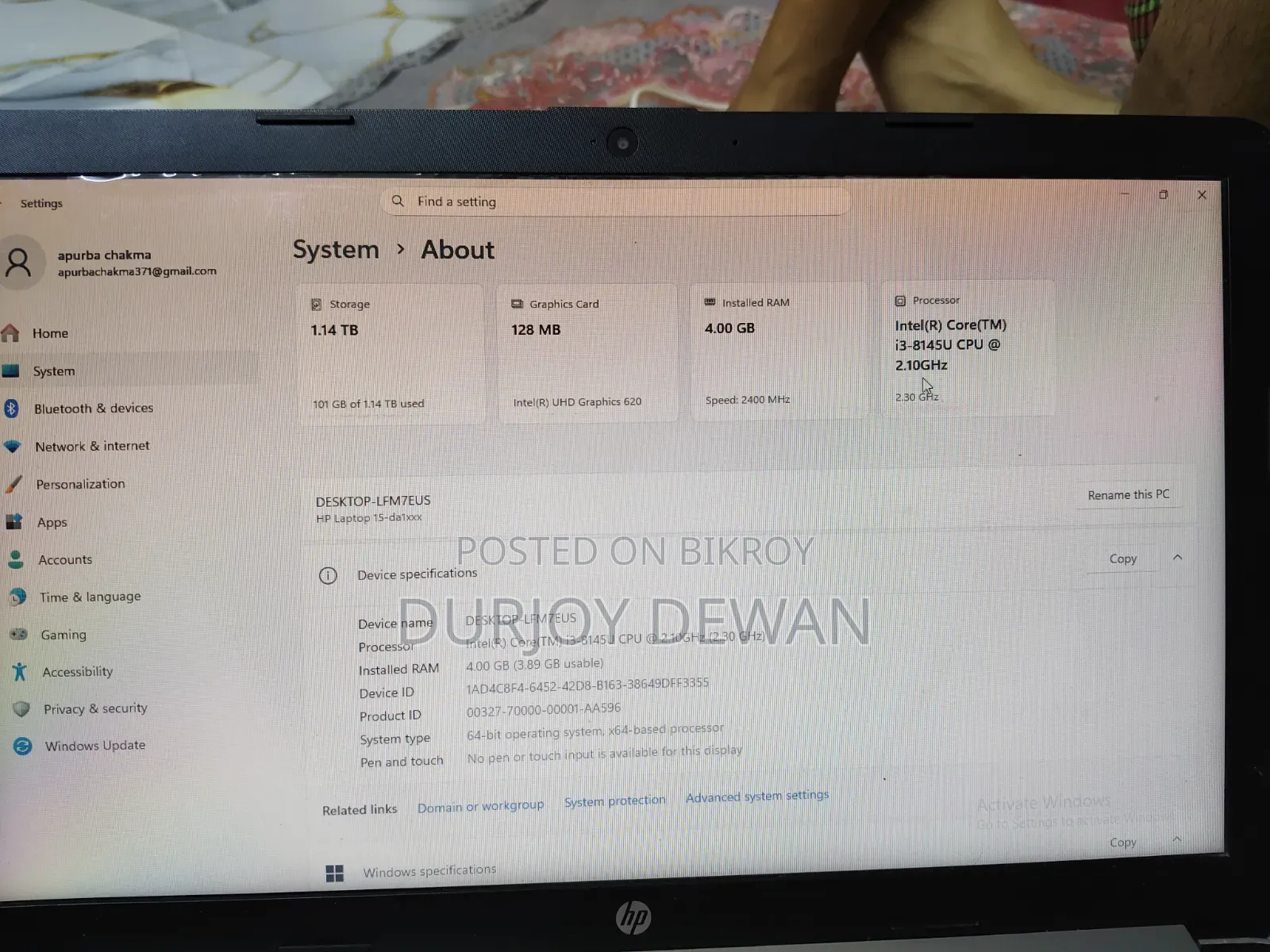This screenshot has width=1270, height=952.
Task: Click the Find a setting search box
Action: (615, 201)
